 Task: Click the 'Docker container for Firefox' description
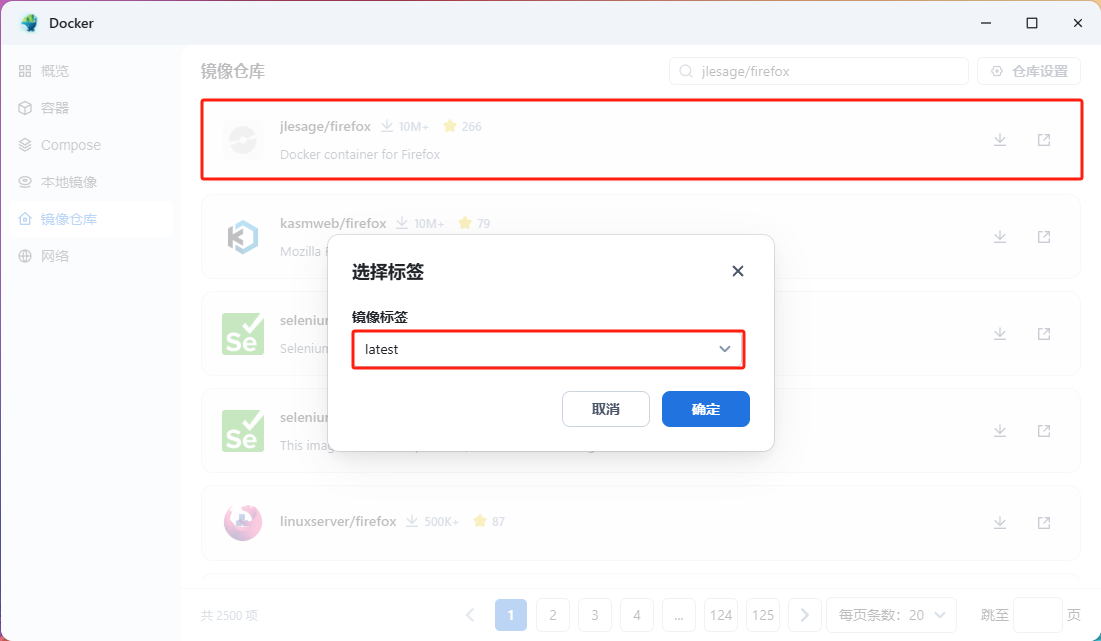pos(360,154)
